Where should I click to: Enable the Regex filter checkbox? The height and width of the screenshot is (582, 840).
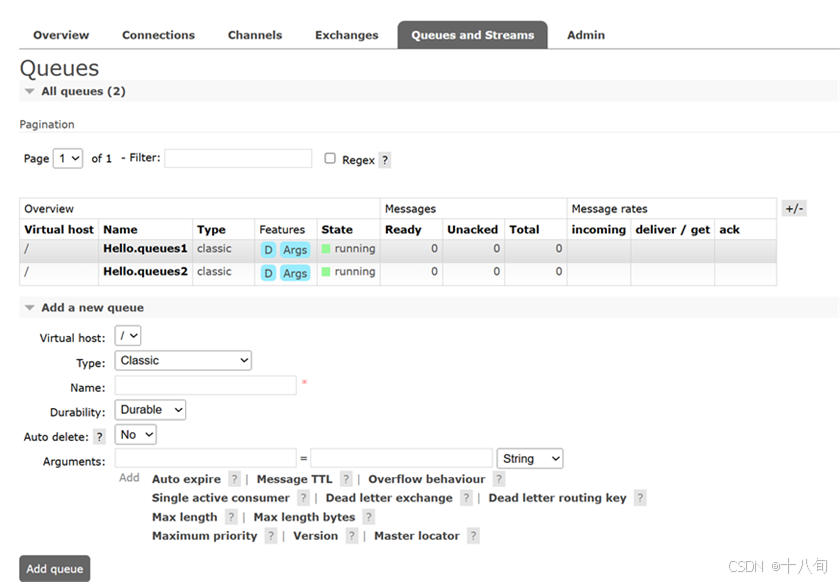point(330,158)
